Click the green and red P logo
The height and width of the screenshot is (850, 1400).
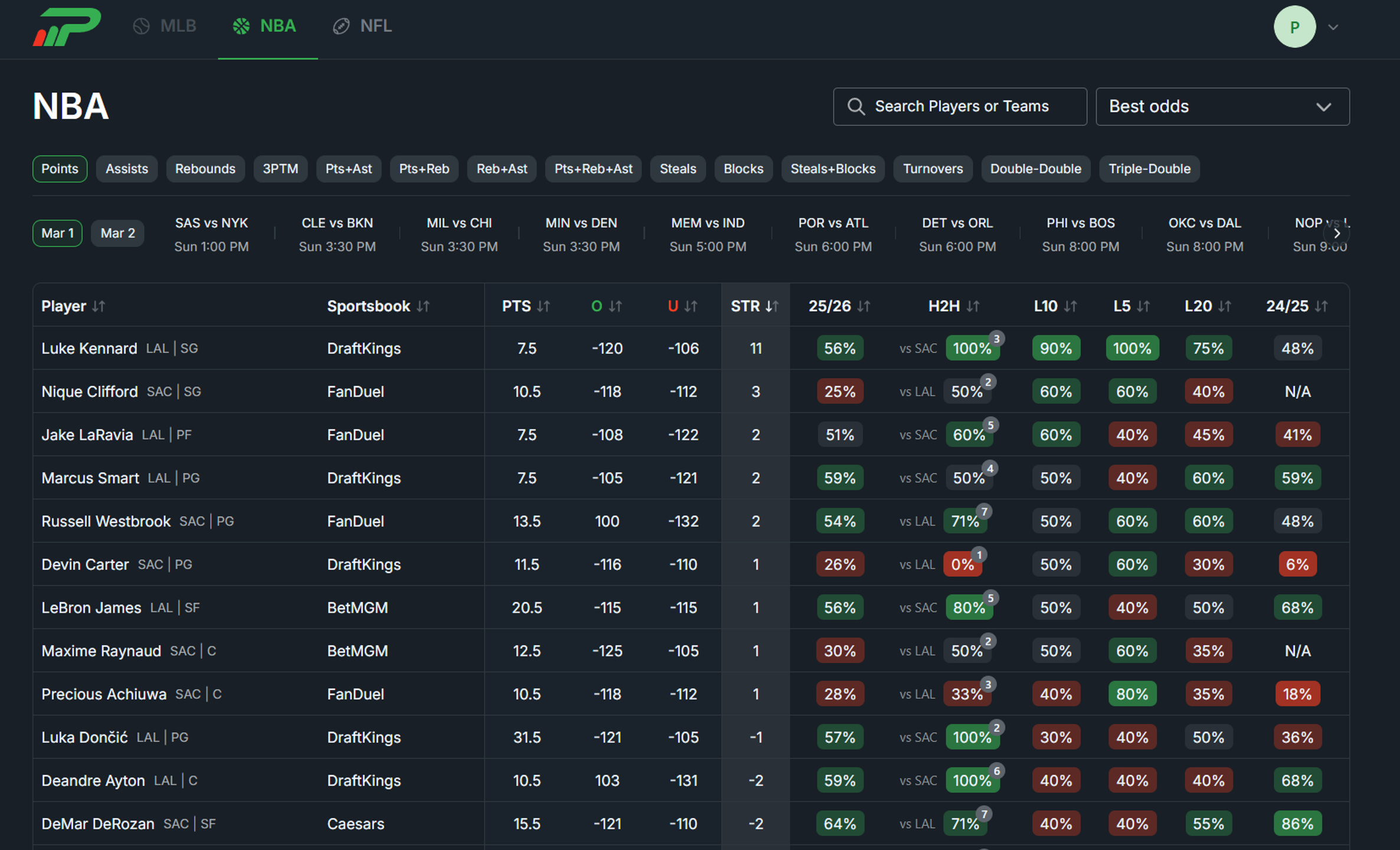coord(67,27)
